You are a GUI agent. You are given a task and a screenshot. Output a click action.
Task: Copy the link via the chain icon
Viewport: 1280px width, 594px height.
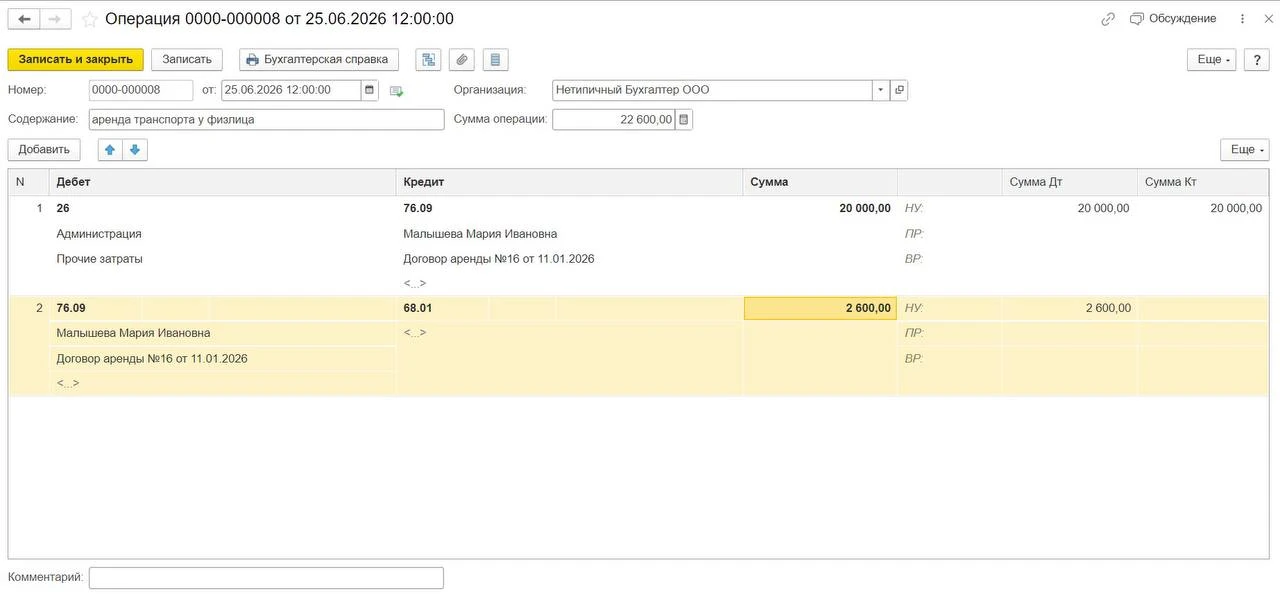click(1108, 19)
